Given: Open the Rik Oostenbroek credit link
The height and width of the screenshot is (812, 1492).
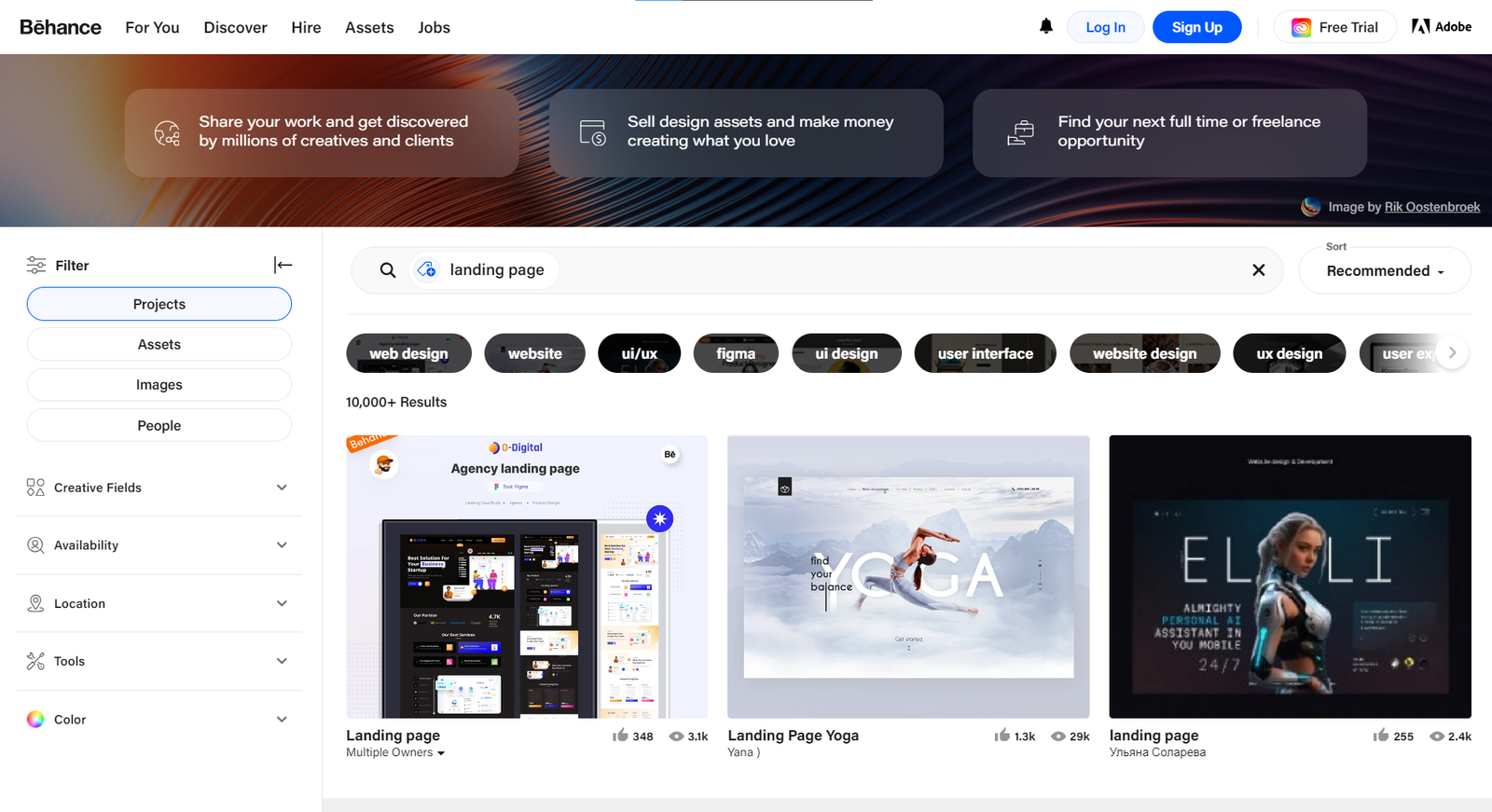Looking at the screenshot, I should coord(1431,207).
